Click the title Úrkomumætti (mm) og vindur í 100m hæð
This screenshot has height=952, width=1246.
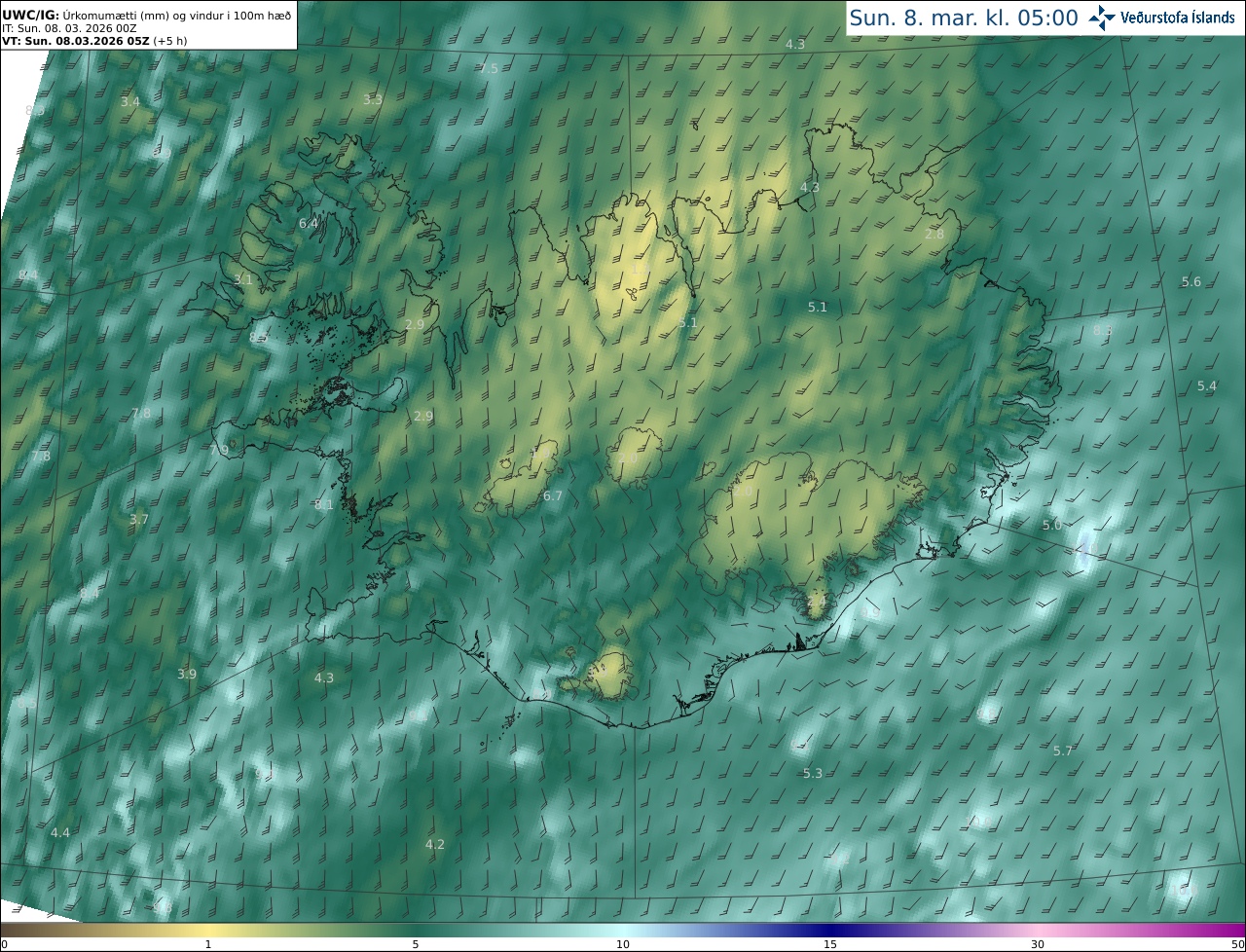click(x=177, y=15)
